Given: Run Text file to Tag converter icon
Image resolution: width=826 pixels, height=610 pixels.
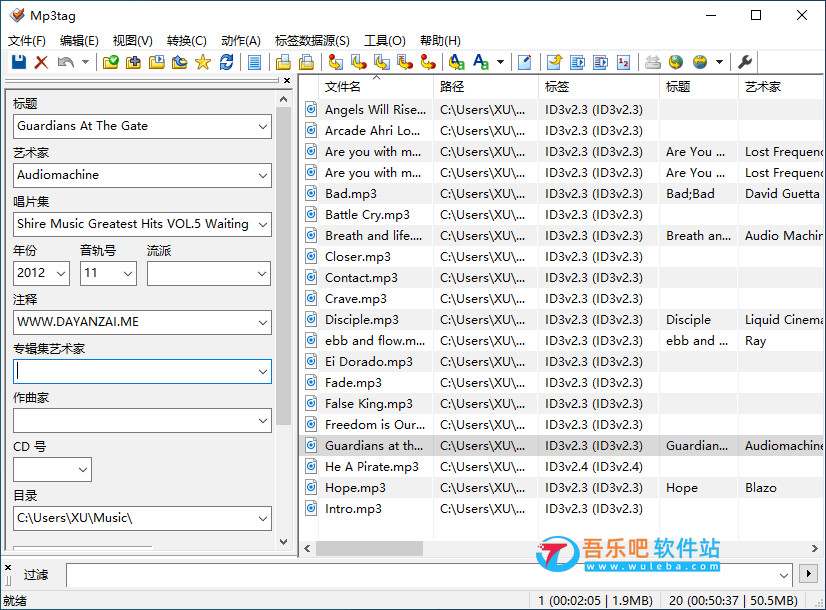Looking at the screenshot, I should pyautogui.click(x=405, y=62).
